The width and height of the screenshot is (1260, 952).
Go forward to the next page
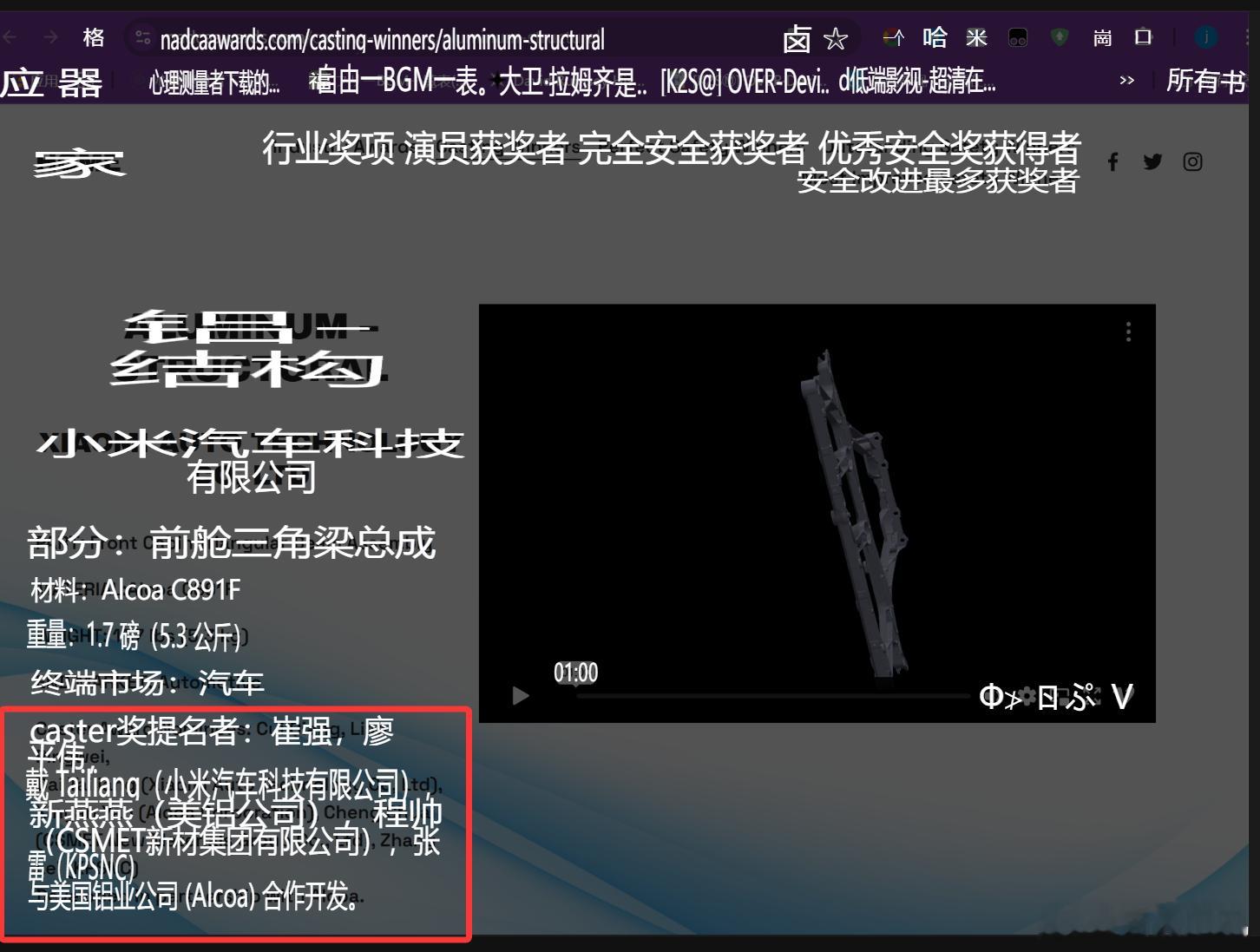(51, 37)
